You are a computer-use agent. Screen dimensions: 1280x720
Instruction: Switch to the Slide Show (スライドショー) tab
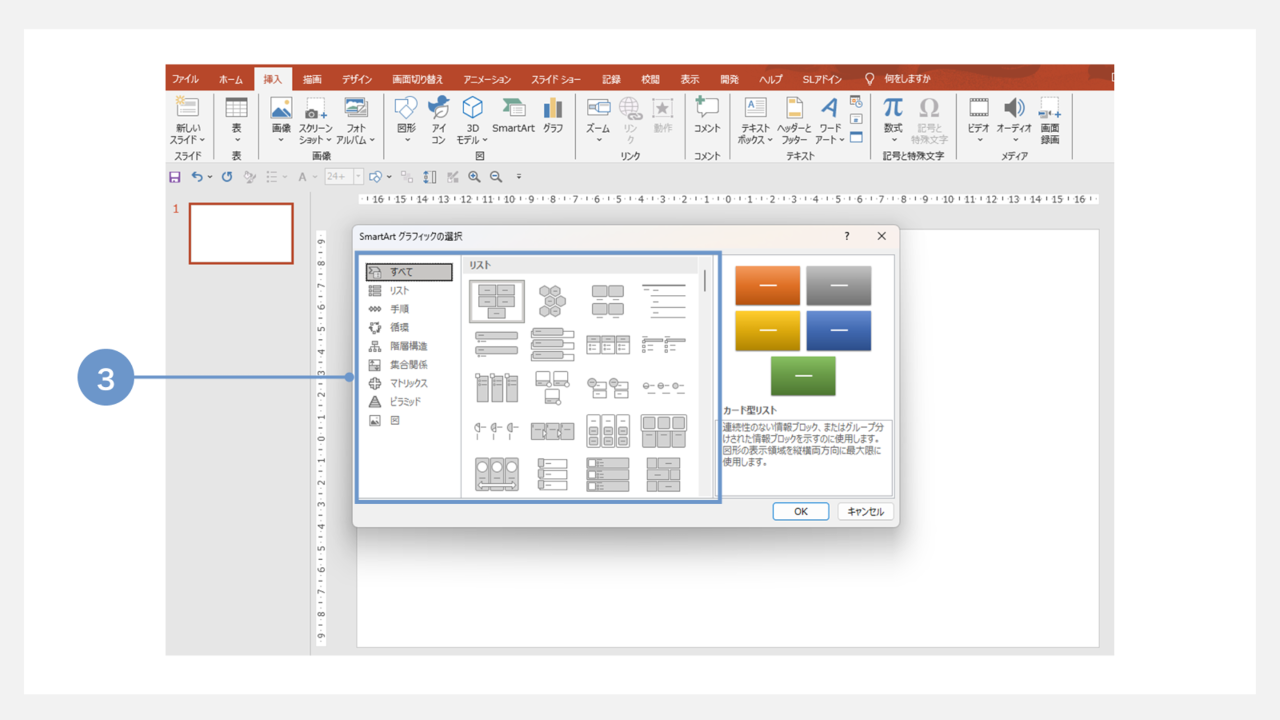(556, 79)
